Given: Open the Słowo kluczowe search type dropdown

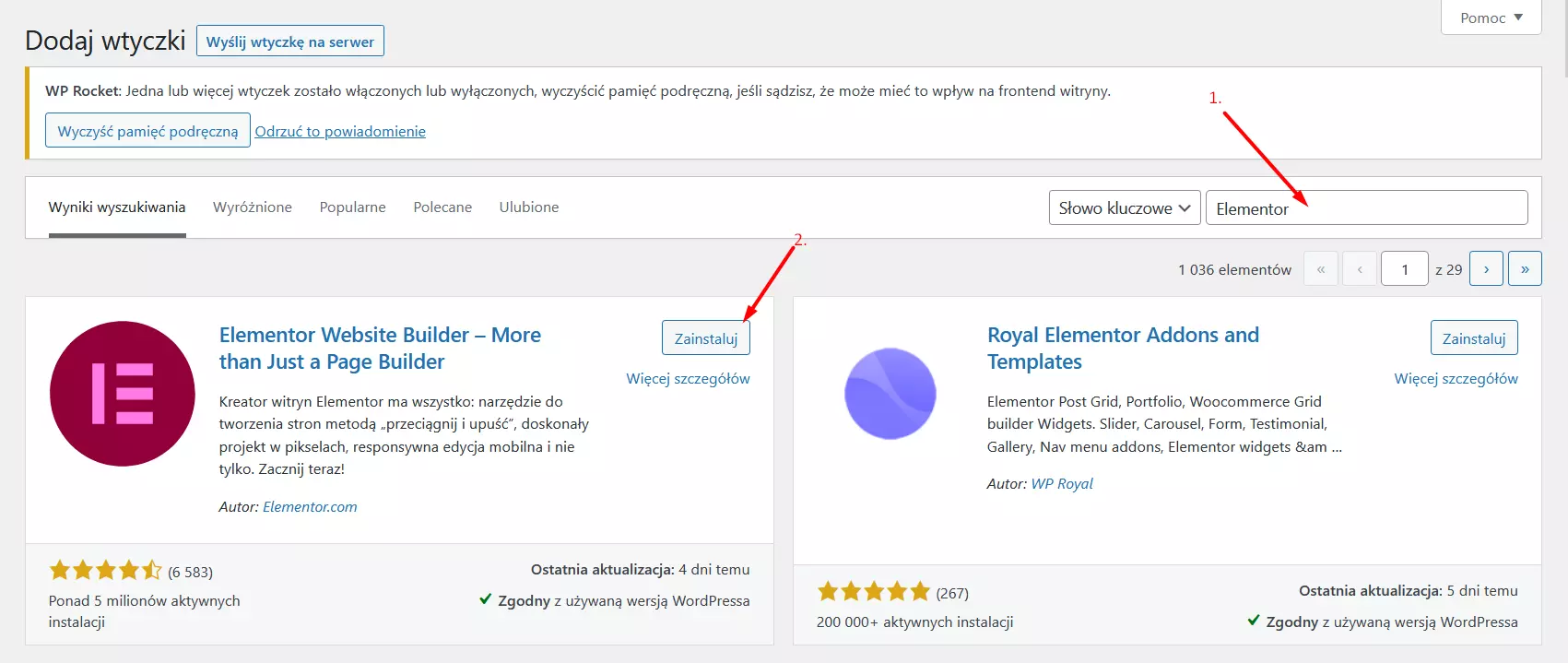Looking at the screenshot, I should 1125,208.
